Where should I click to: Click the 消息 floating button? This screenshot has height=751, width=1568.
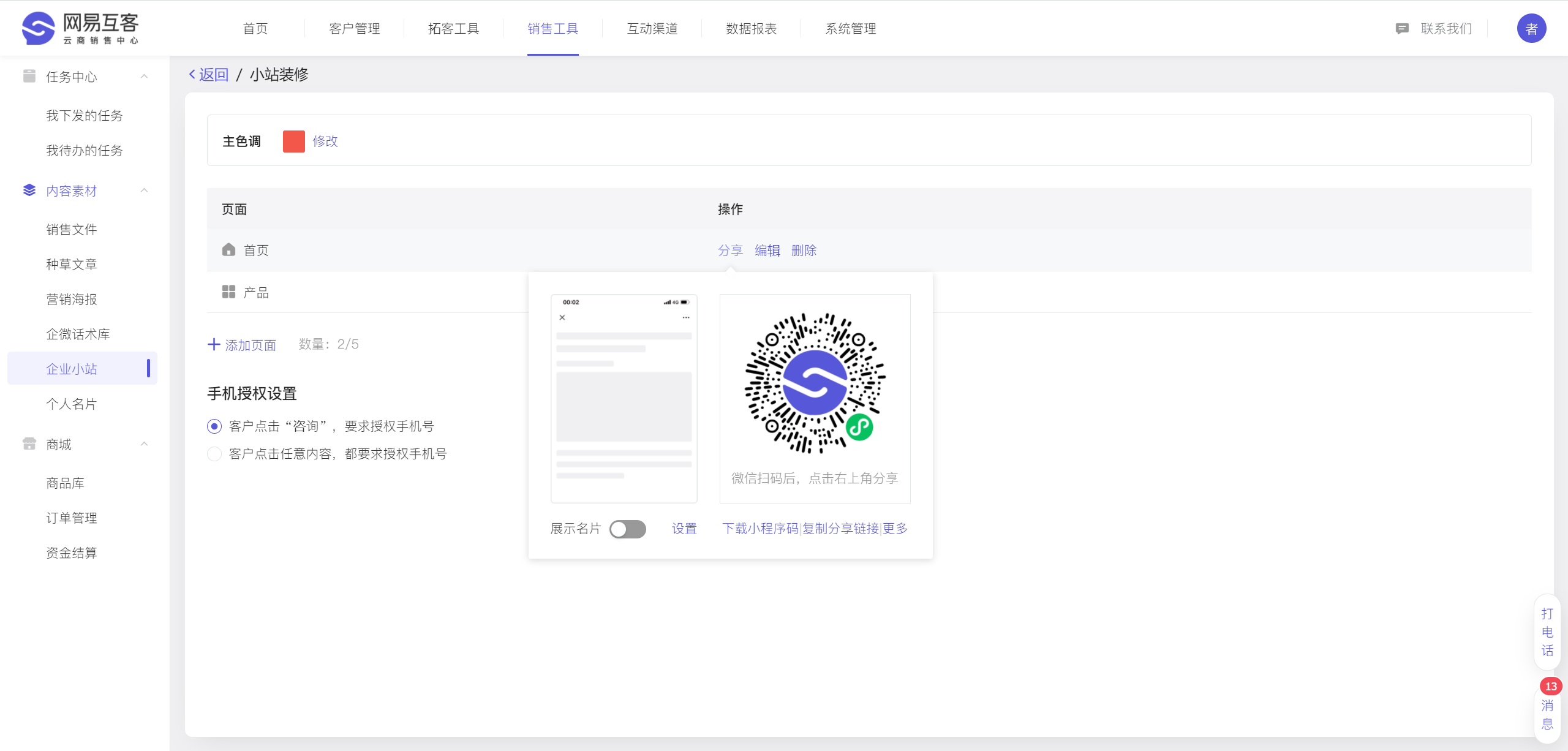click(1547, 714)
